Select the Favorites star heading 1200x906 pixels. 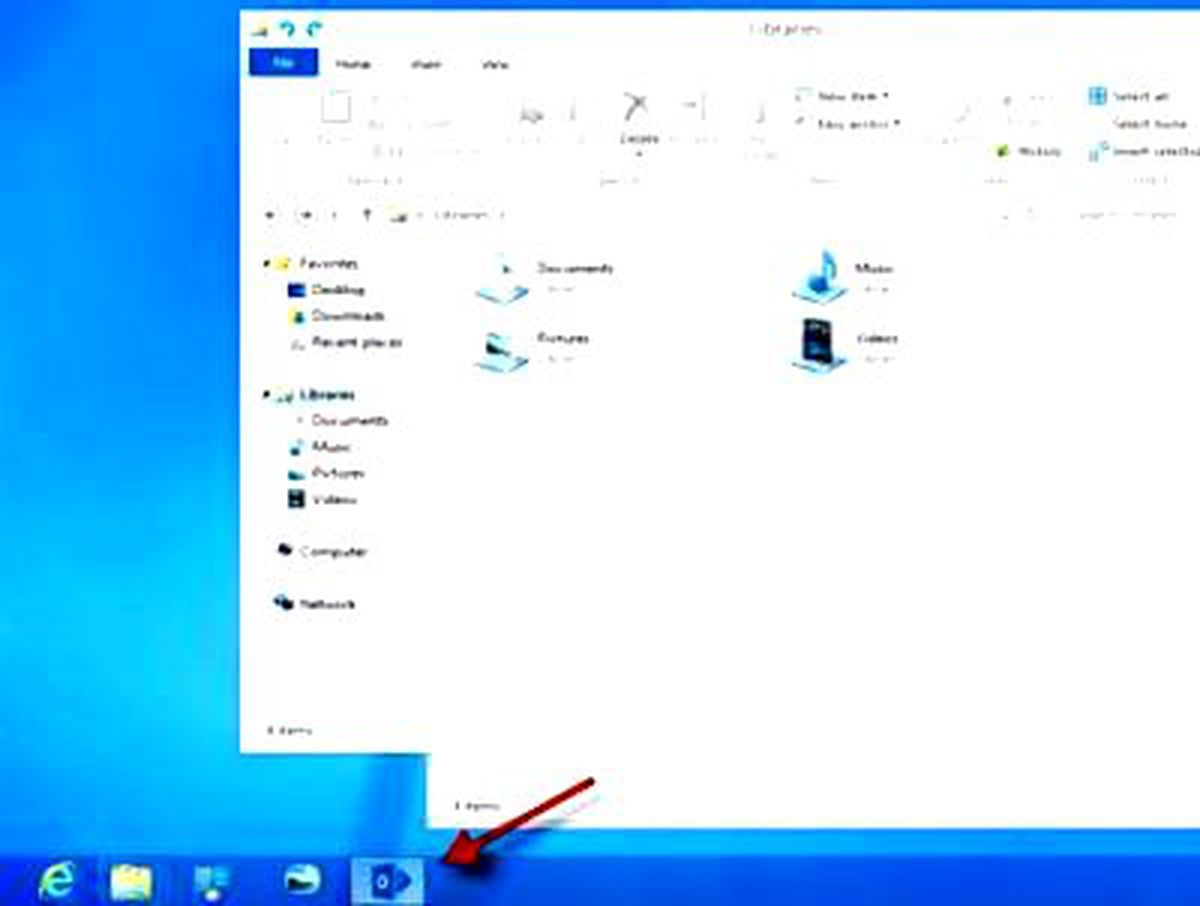pyautogui.click(x=317, y=263)
